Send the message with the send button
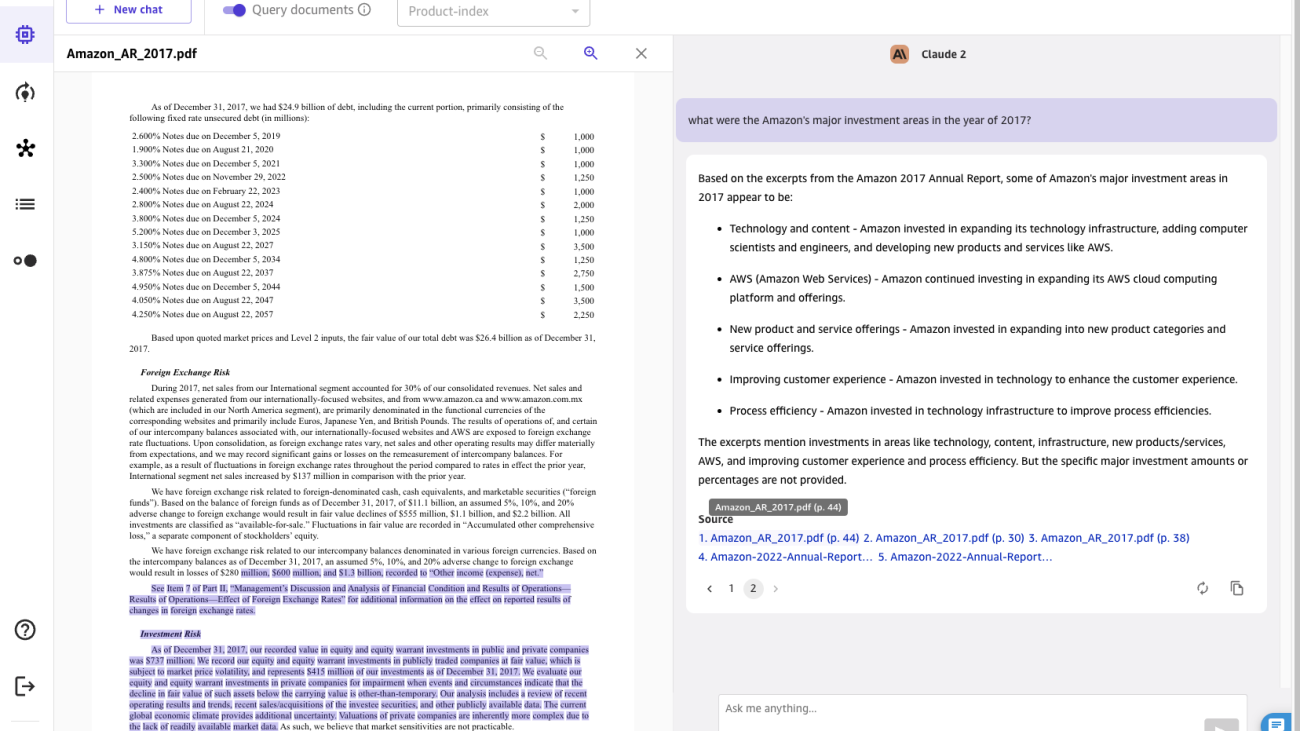The image size is (1300, 731). click(1221, 724)
